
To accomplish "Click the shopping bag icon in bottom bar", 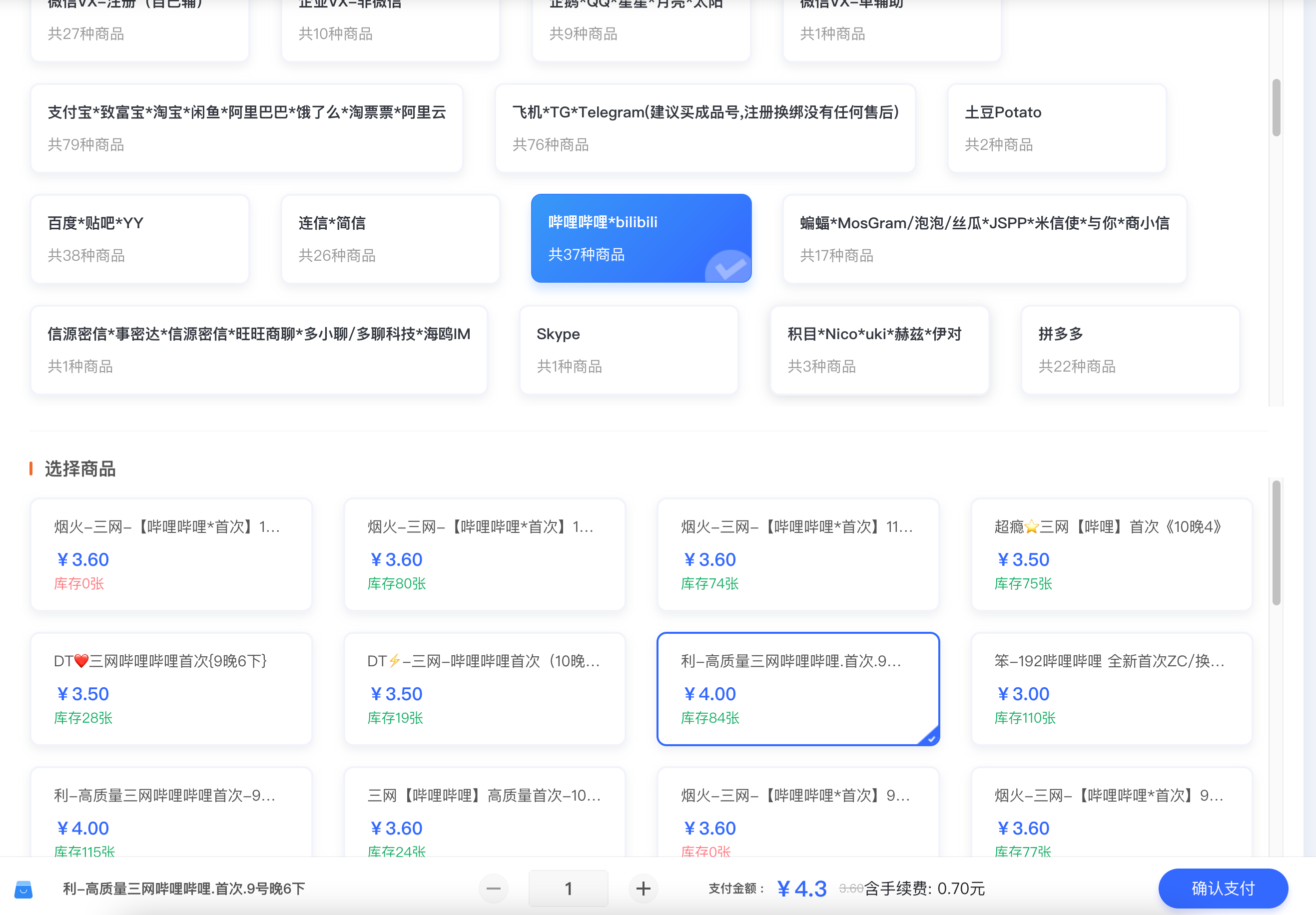I will click(x=23, y=889).
